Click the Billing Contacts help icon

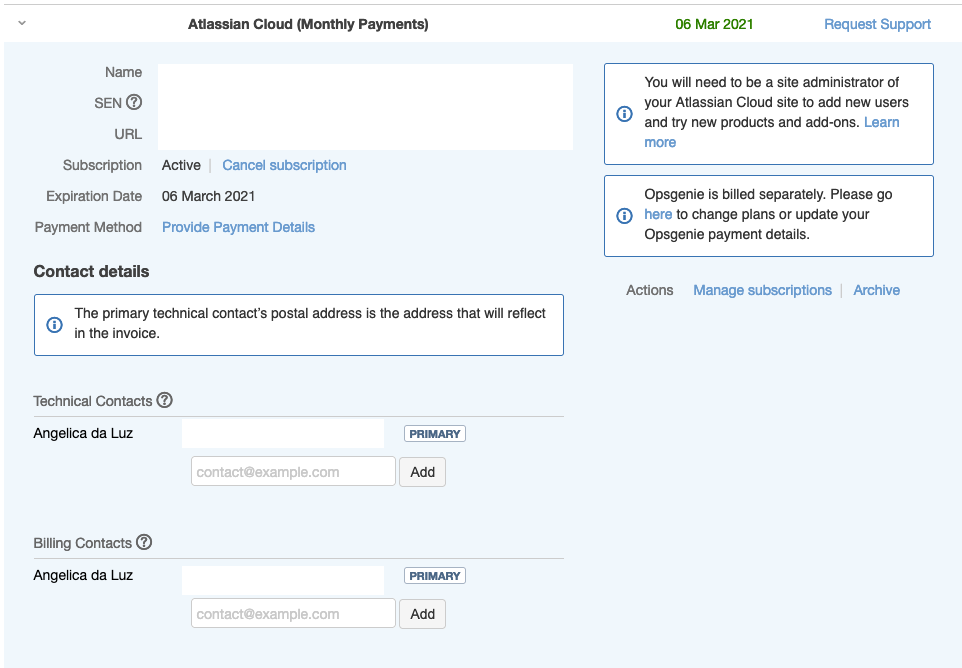click(x=144, y=542)
